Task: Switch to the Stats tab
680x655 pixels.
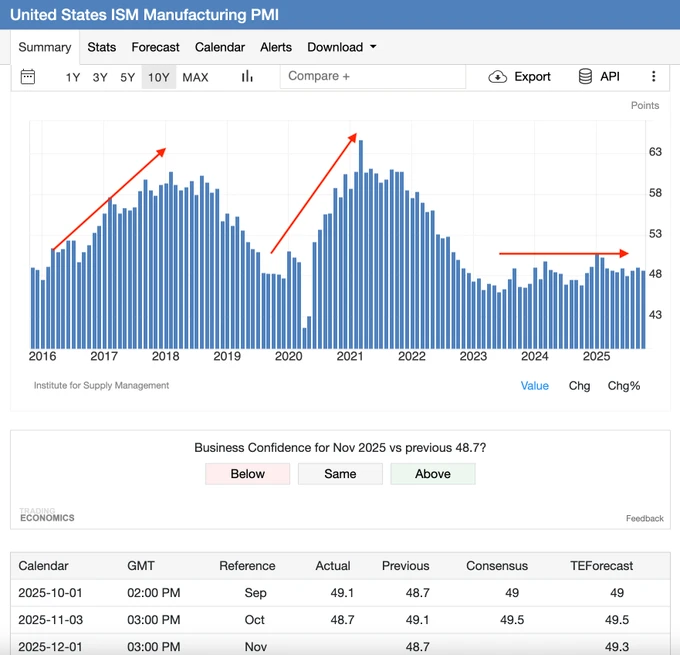Action: (101, 47)
